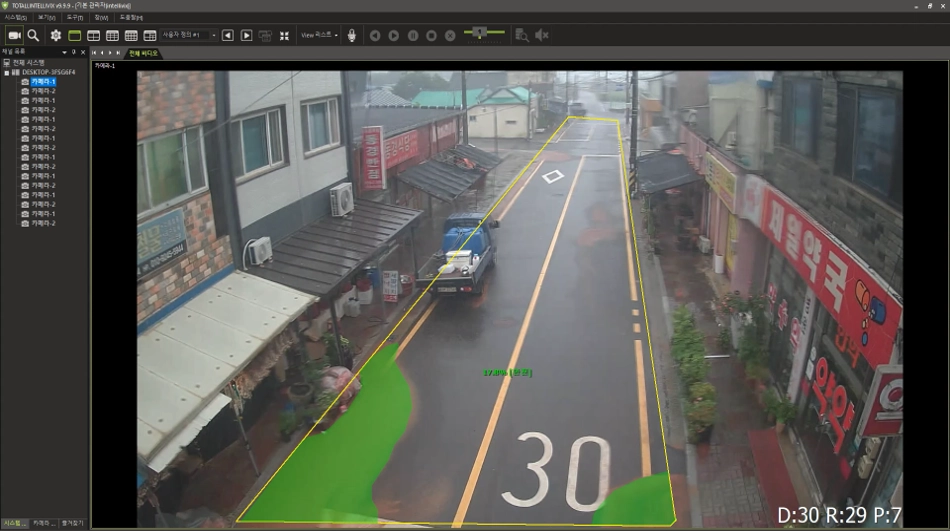Switch to the 카메라 bottom tab
950x531 pixels.
click(x=44, y=523)
